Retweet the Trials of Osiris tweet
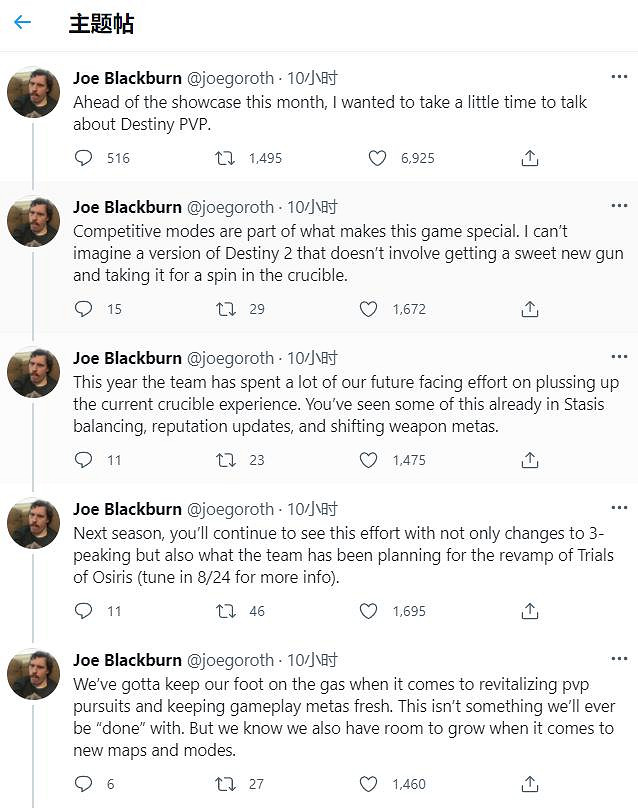 click(x=226, y=611)
